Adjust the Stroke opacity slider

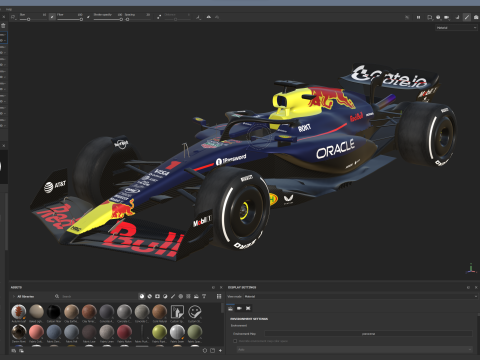pos(108,19)
